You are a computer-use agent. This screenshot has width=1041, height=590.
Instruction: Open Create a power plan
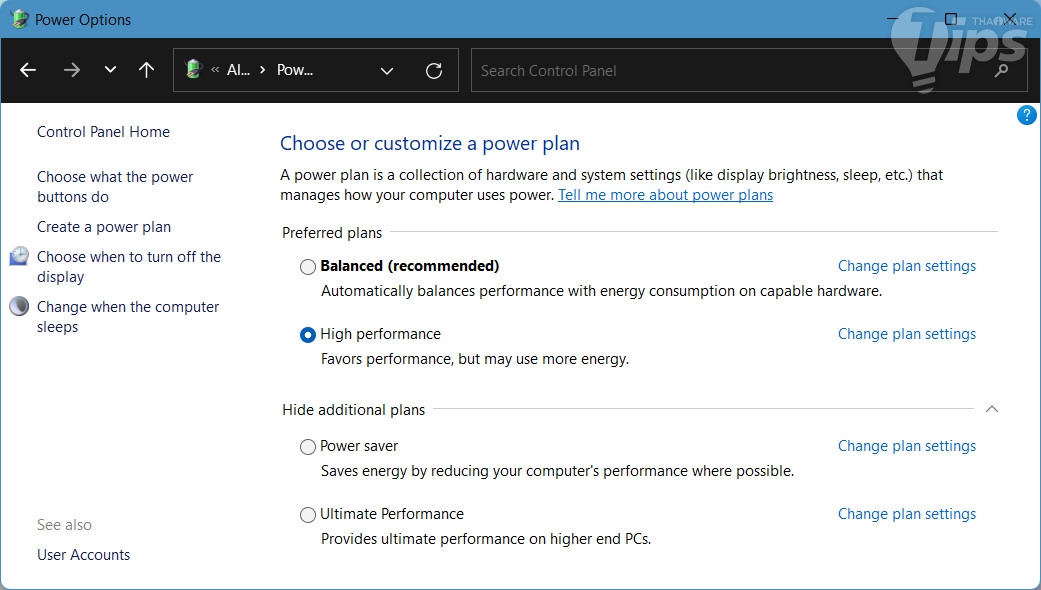pyautogui.click(x=104, y=227)
